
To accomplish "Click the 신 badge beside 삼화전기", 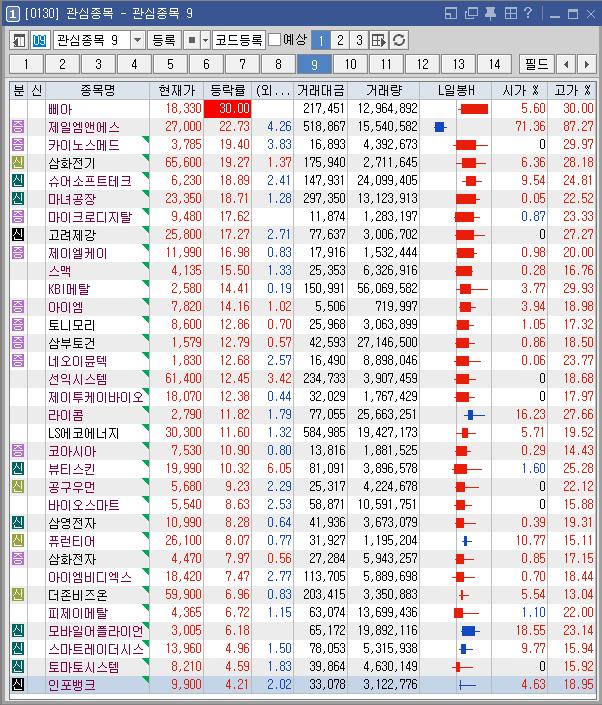I will [18, 162].
